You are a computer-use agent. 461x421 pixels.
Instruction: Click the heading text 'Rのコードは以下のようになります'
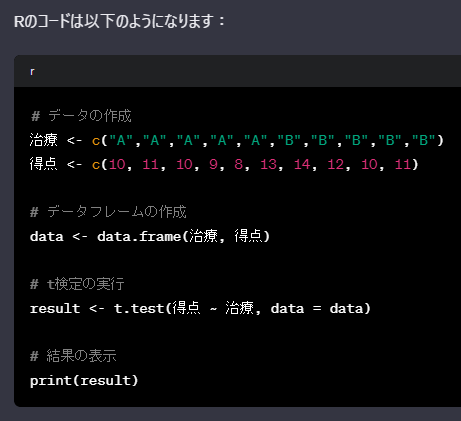114,21
